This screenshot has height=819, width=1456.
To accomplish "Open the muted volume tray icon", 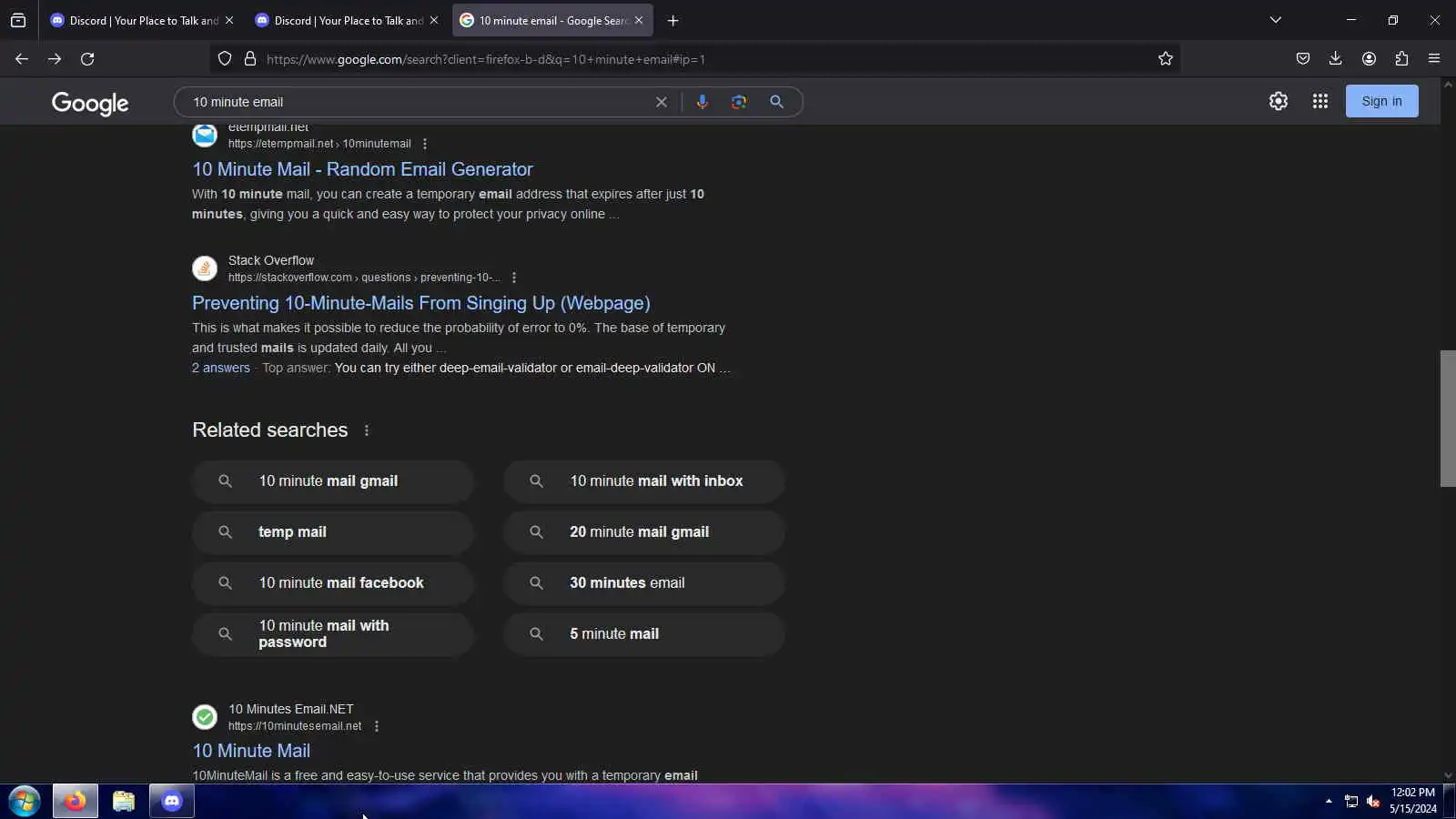I will point(1373,802).
